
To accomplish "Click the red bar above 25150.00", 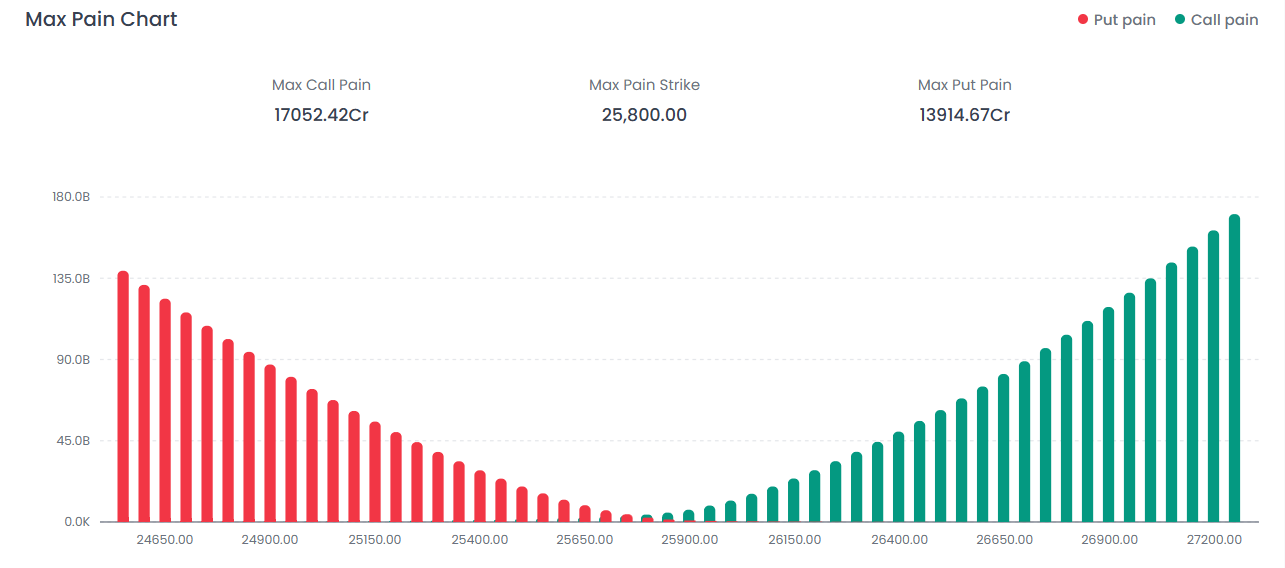I will [x=375, y=471].
